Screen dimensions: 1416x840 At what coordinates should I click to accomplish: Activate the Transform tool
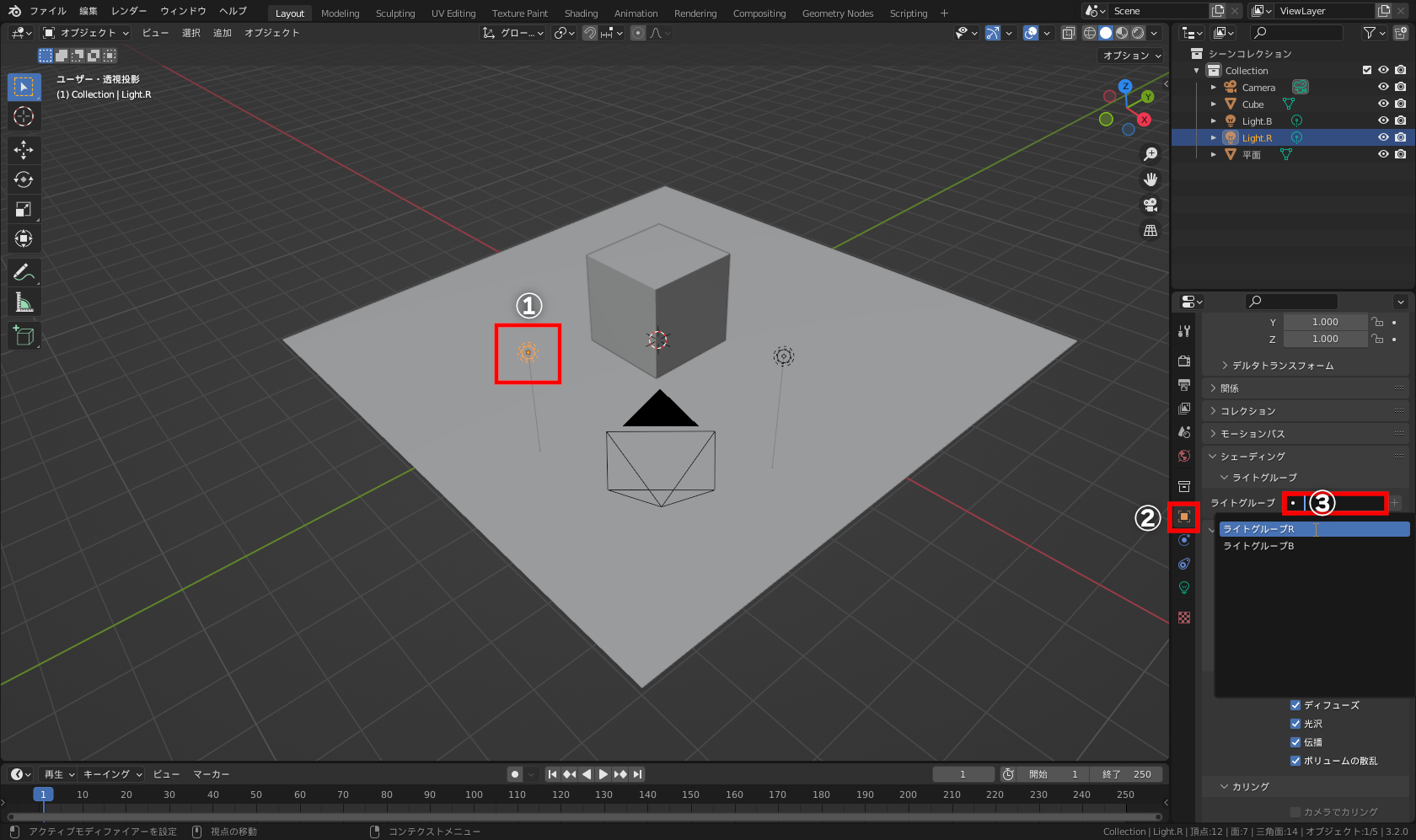24,238
